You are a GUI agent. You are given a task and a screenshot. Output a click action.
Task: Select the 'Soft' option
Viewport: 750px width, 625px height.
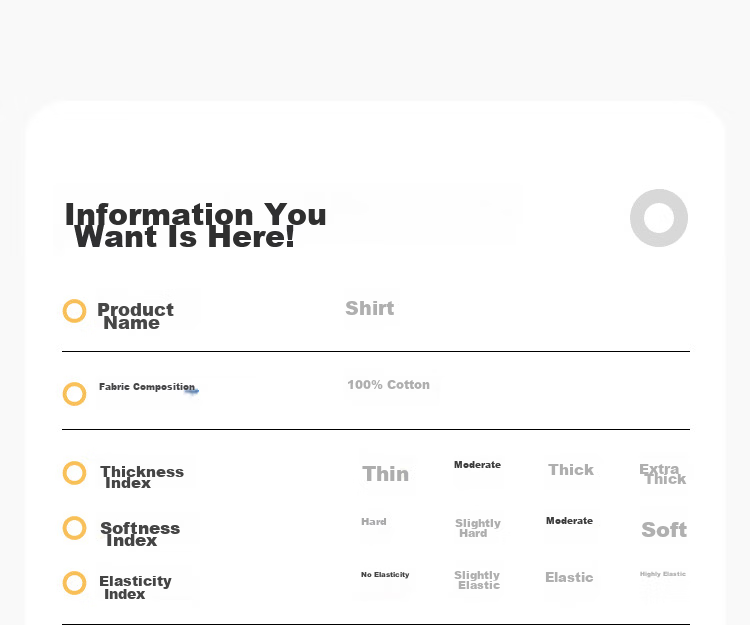tap(664, 529)
